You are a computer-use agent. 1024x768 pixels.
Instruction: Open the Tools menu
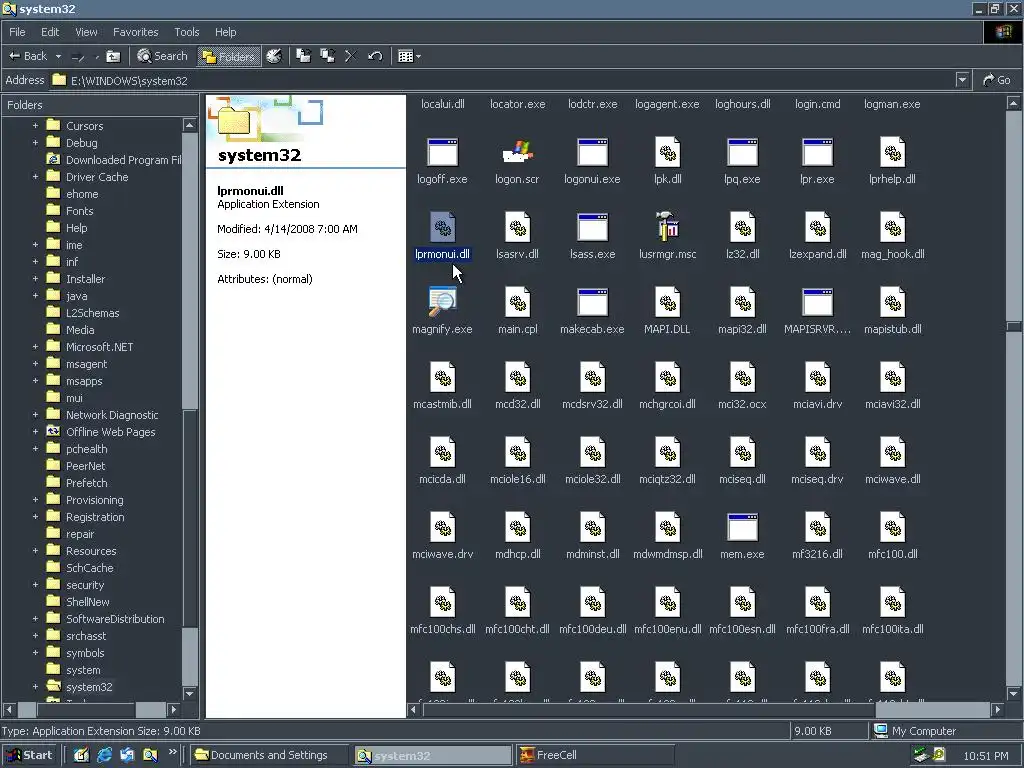(187, 32)
